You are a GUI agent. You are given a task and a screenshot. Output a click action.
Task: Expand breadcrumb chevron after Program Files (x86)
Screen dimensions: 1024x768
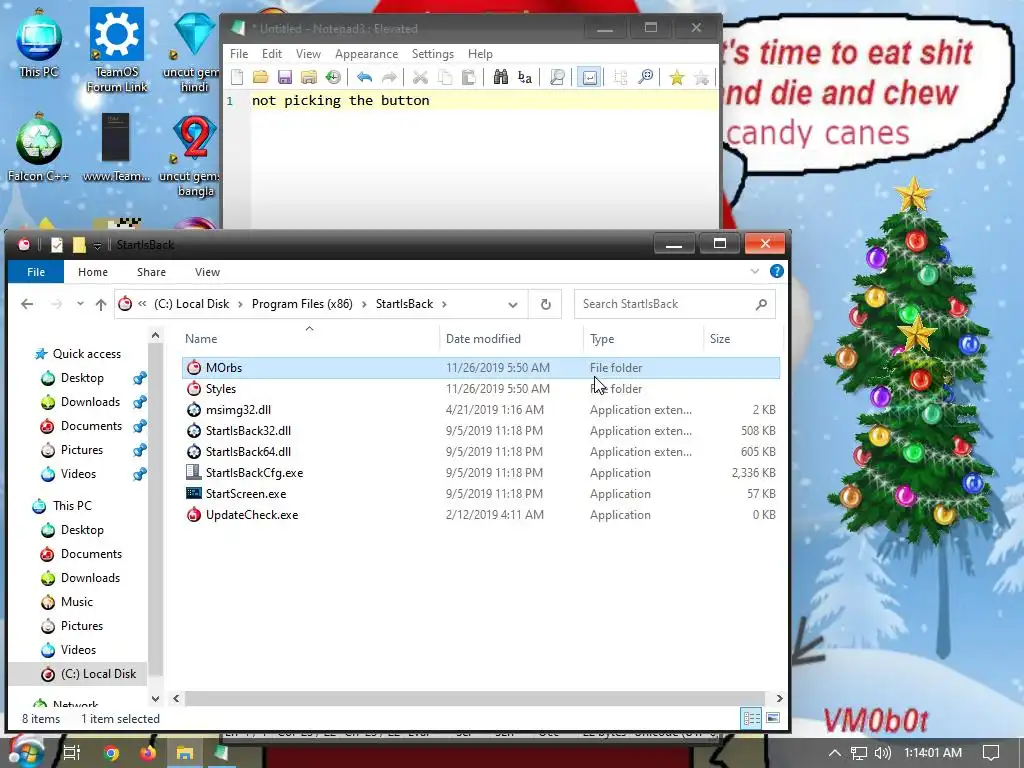(364, 304)
